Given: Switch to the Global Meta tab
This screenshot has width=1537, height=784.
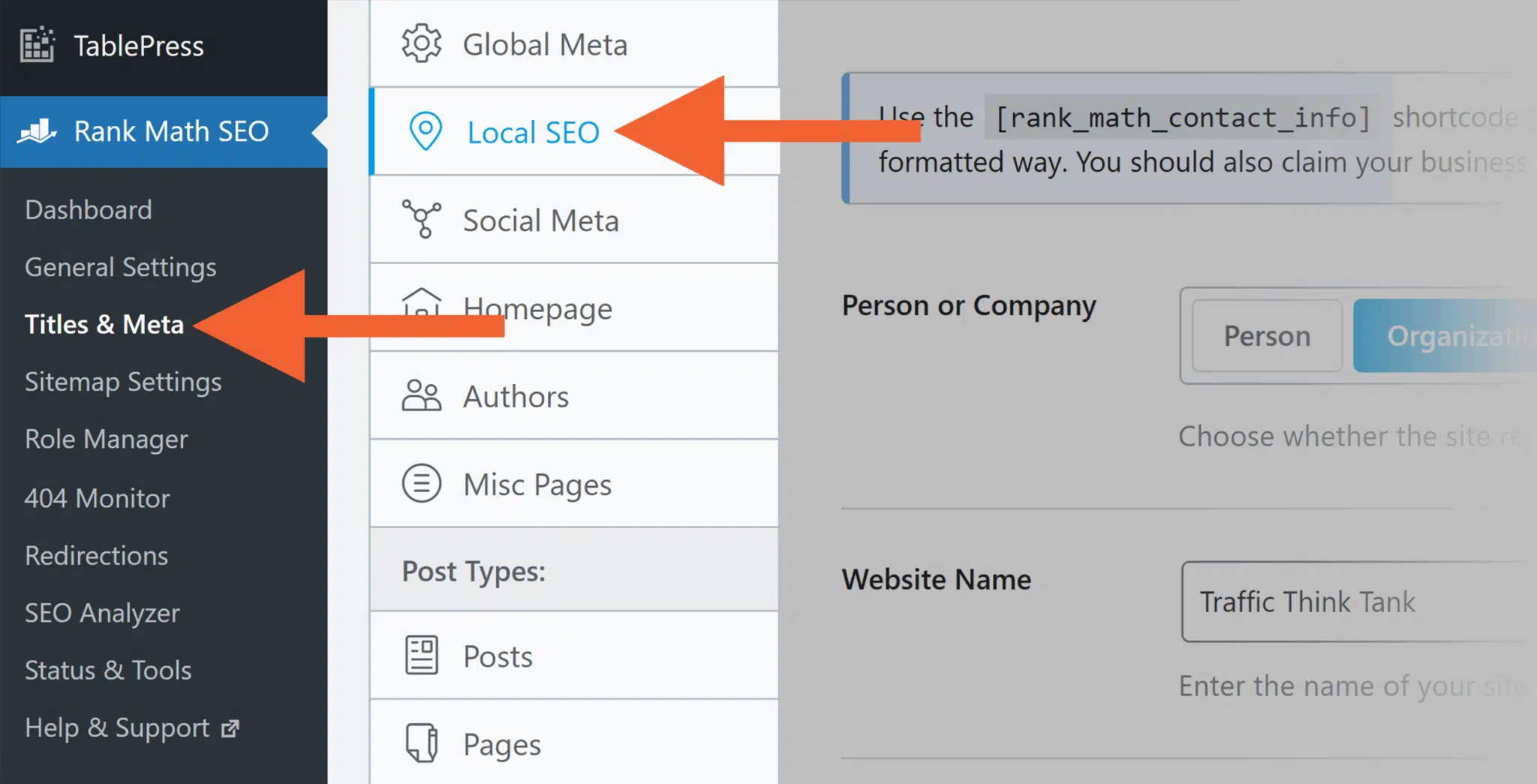Looking at the screenshot, I should pos(574,44).
